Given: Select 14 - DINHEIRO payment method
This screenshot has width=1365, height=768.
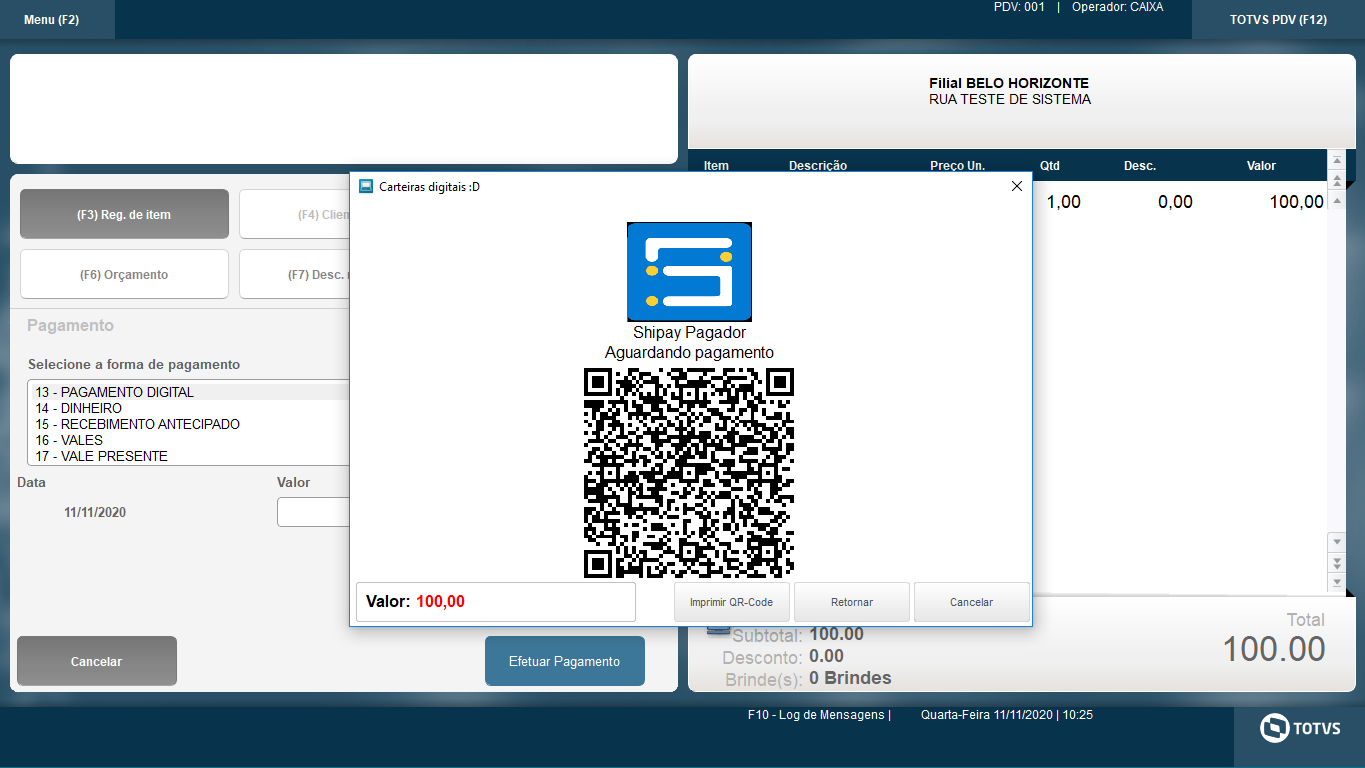Looking at the screenshot, I should pyautogui.click(x=189, y=408).
